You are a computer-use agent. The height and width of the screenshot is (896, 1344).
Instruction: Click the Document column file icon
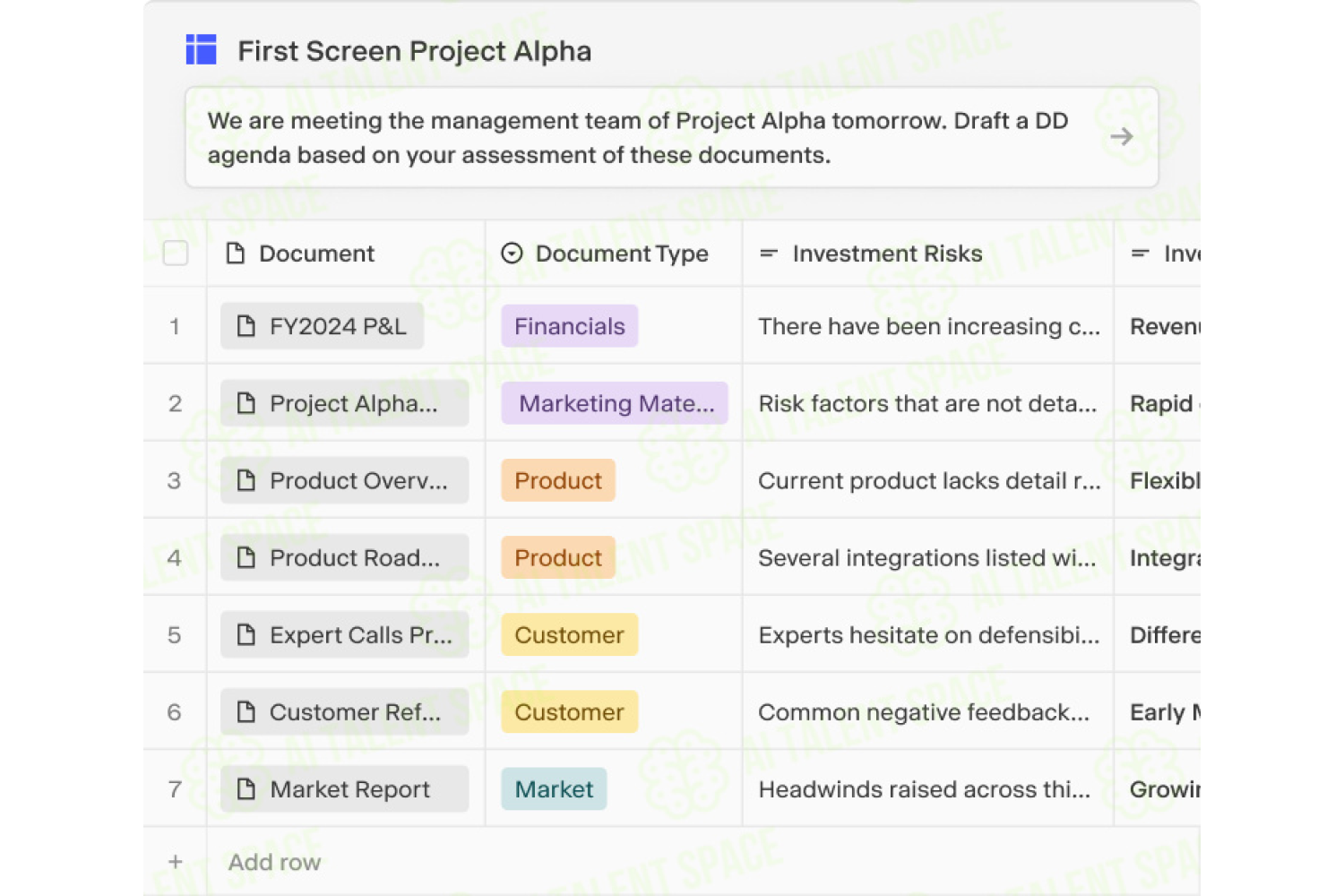(x=236, y=254)
